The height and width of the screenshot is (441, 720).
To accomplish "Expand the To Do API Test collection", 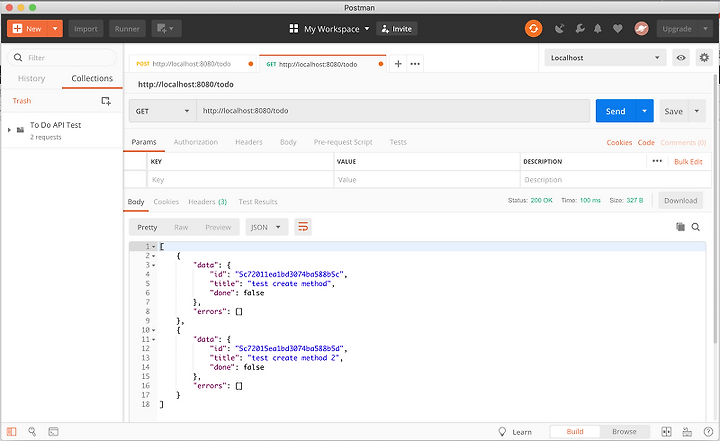I will 9,130.
